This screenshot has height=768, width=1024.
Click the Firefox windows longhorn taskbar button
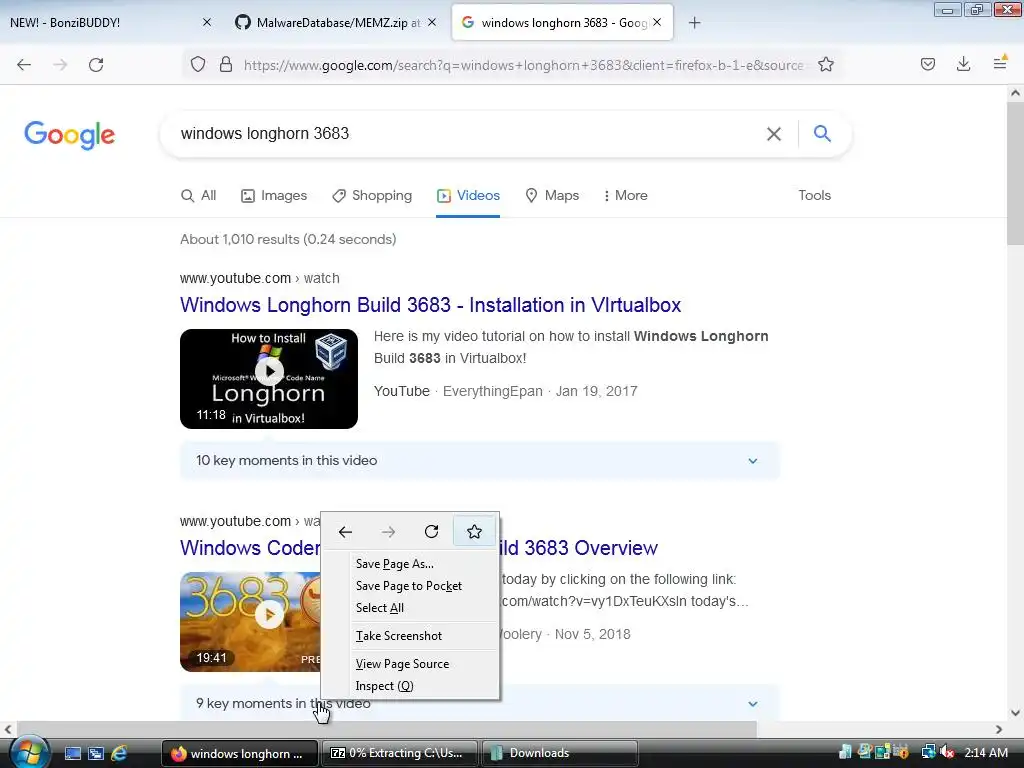coord(240,753)
